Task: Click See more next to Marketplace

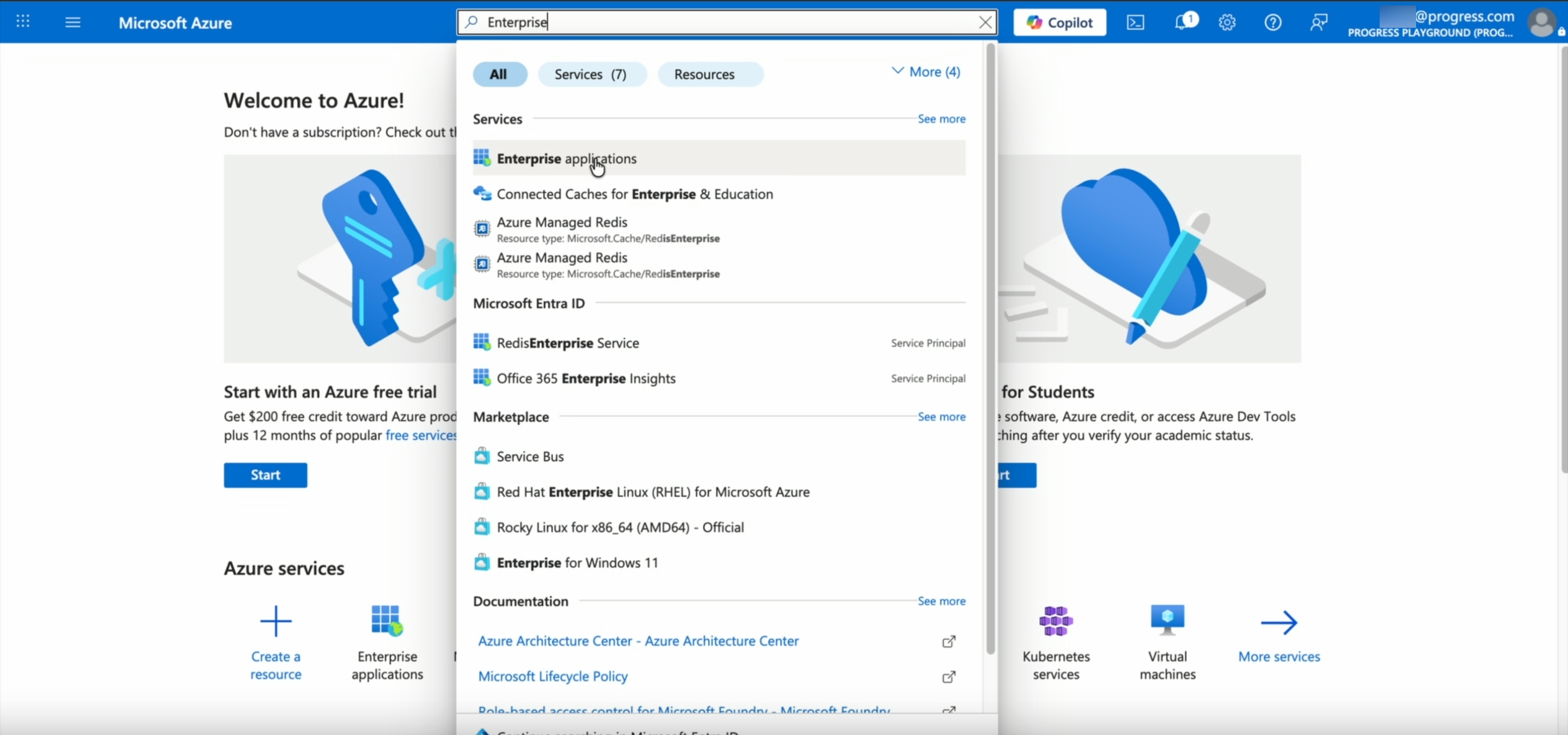Action: click(941, 417)
